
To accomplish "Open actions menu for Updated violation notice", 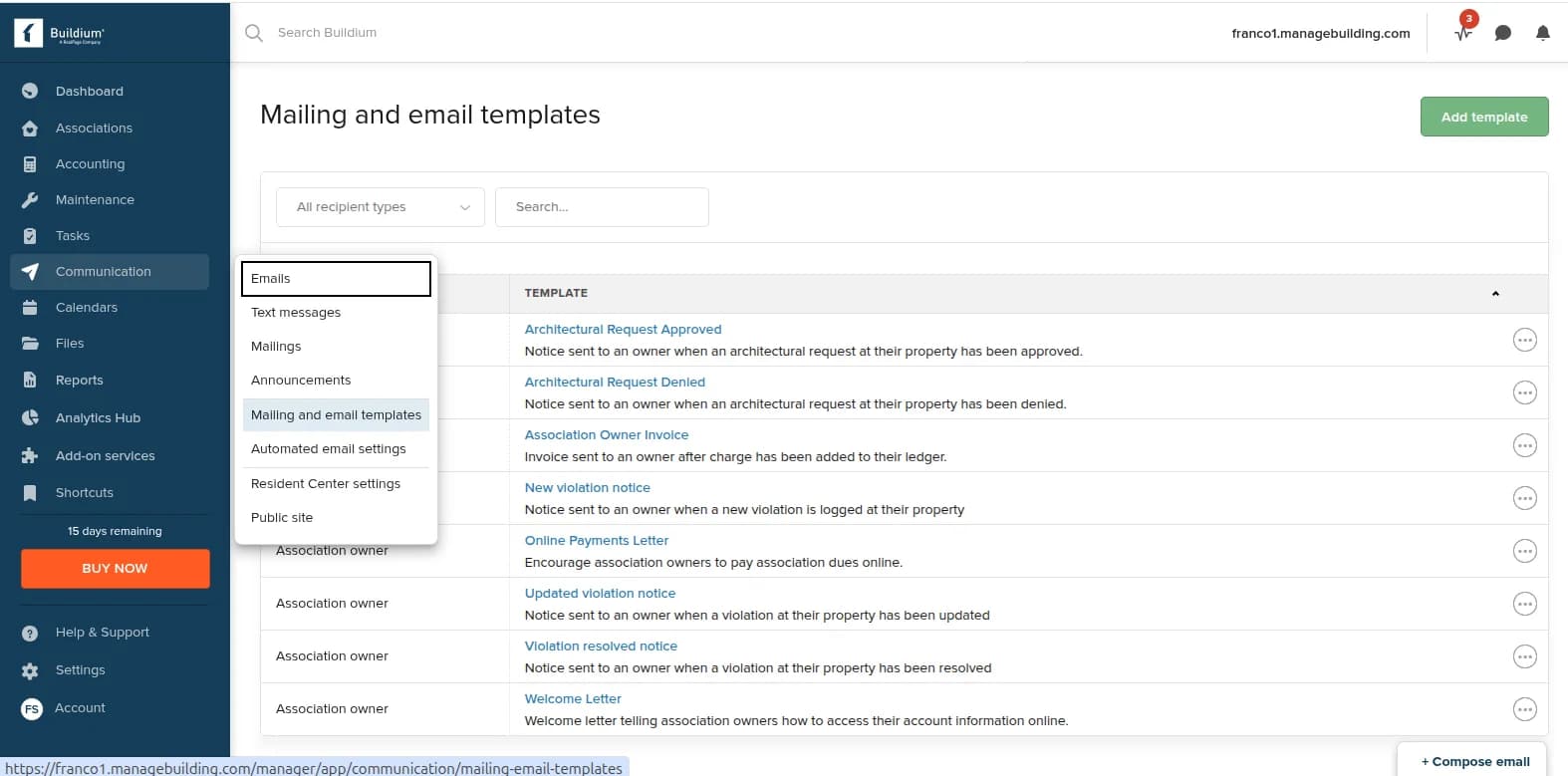I will [x=1524, y=604].
